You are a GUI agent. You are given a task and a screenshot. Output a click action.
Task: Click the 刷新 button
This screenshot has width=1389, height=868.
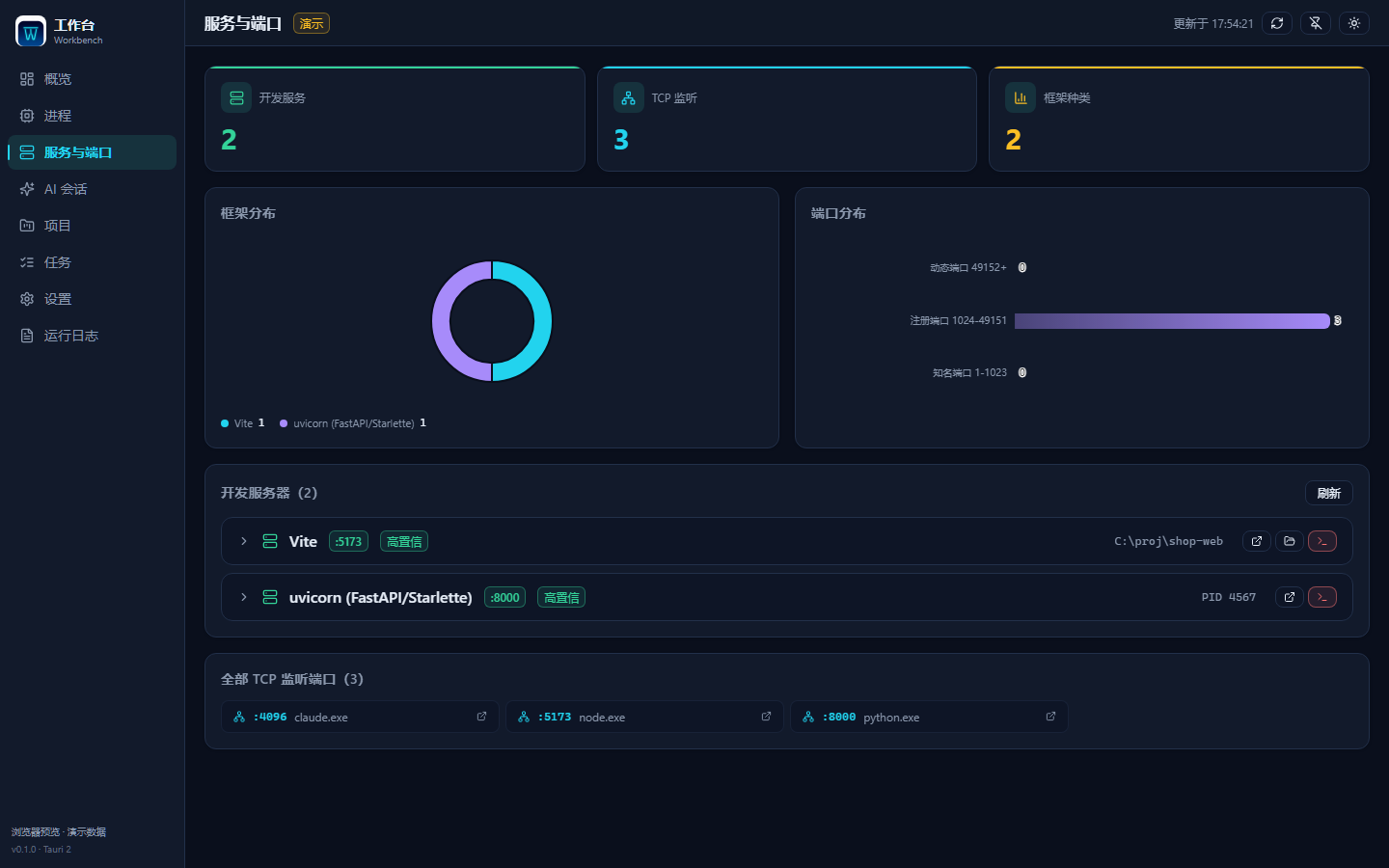1329,493
